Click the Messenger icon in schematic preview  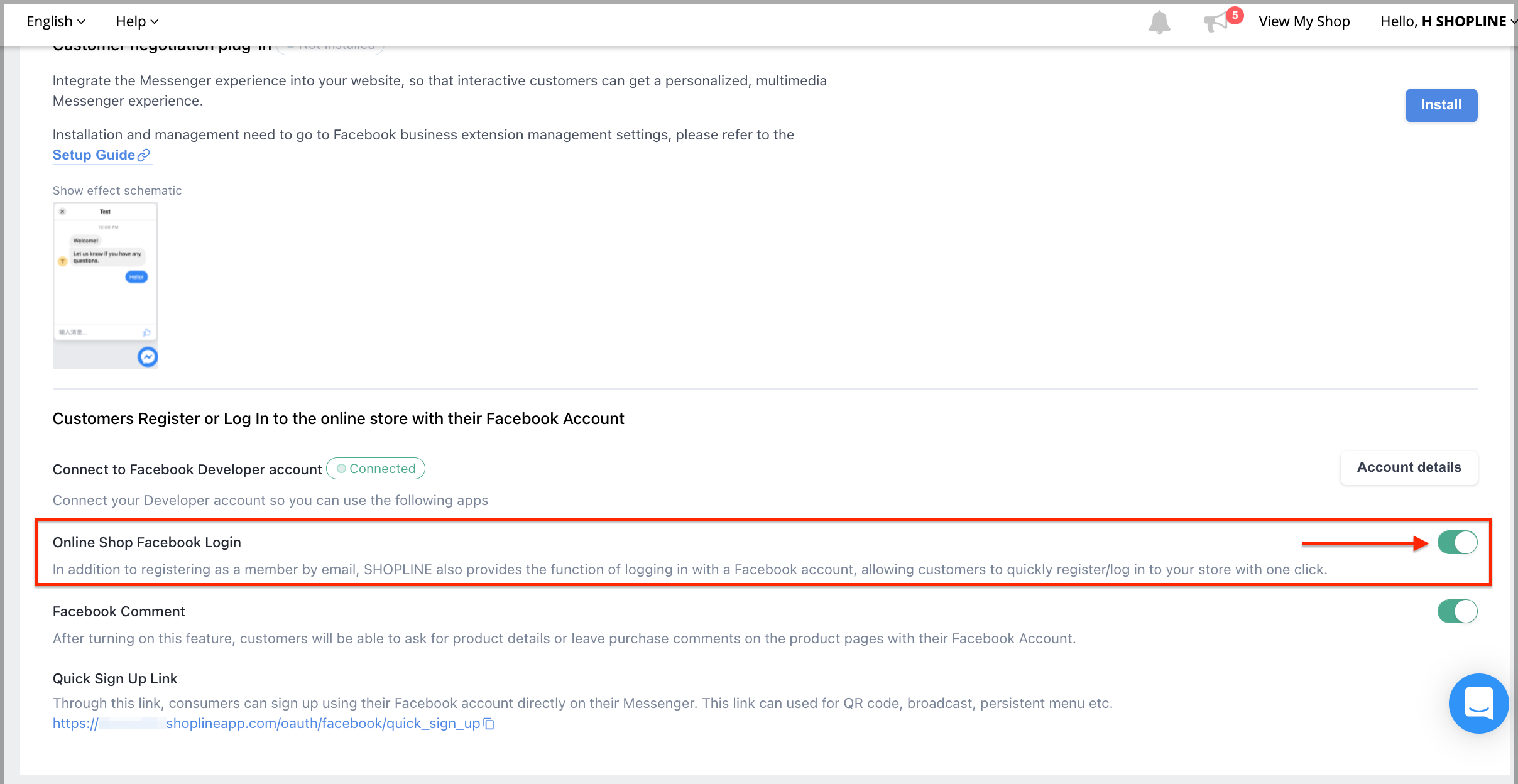point(148,357)
